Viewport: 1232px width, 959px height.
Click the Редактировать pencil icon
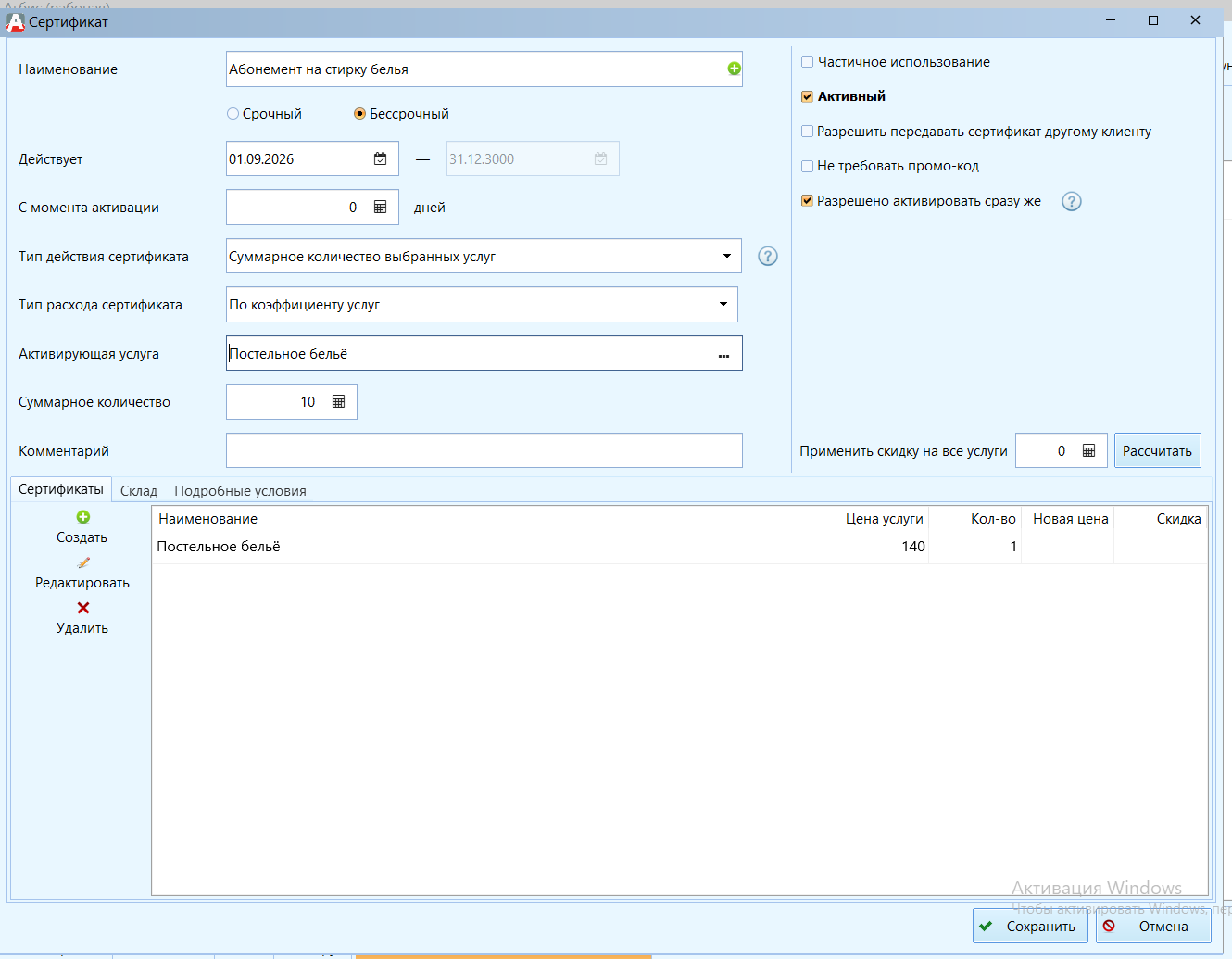(82, 562)
